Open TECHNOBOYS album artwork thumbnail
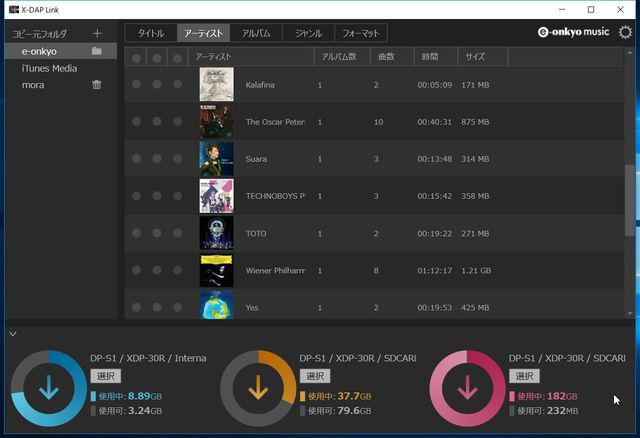The height and width of the screenshot is (438, 640). (x=217, y=196)
